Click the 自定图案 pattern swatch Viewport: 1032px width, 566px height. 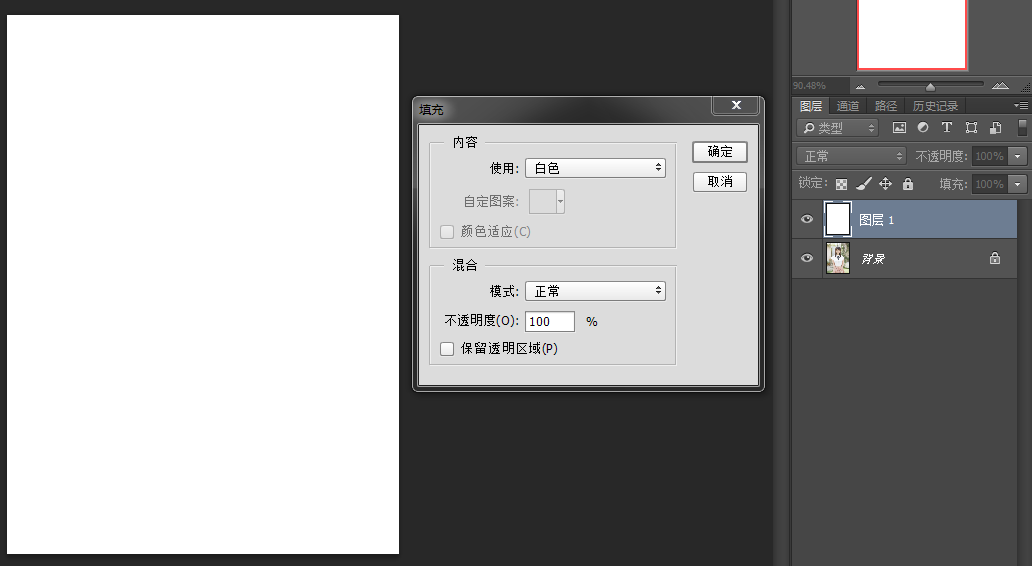coord(543,201)
